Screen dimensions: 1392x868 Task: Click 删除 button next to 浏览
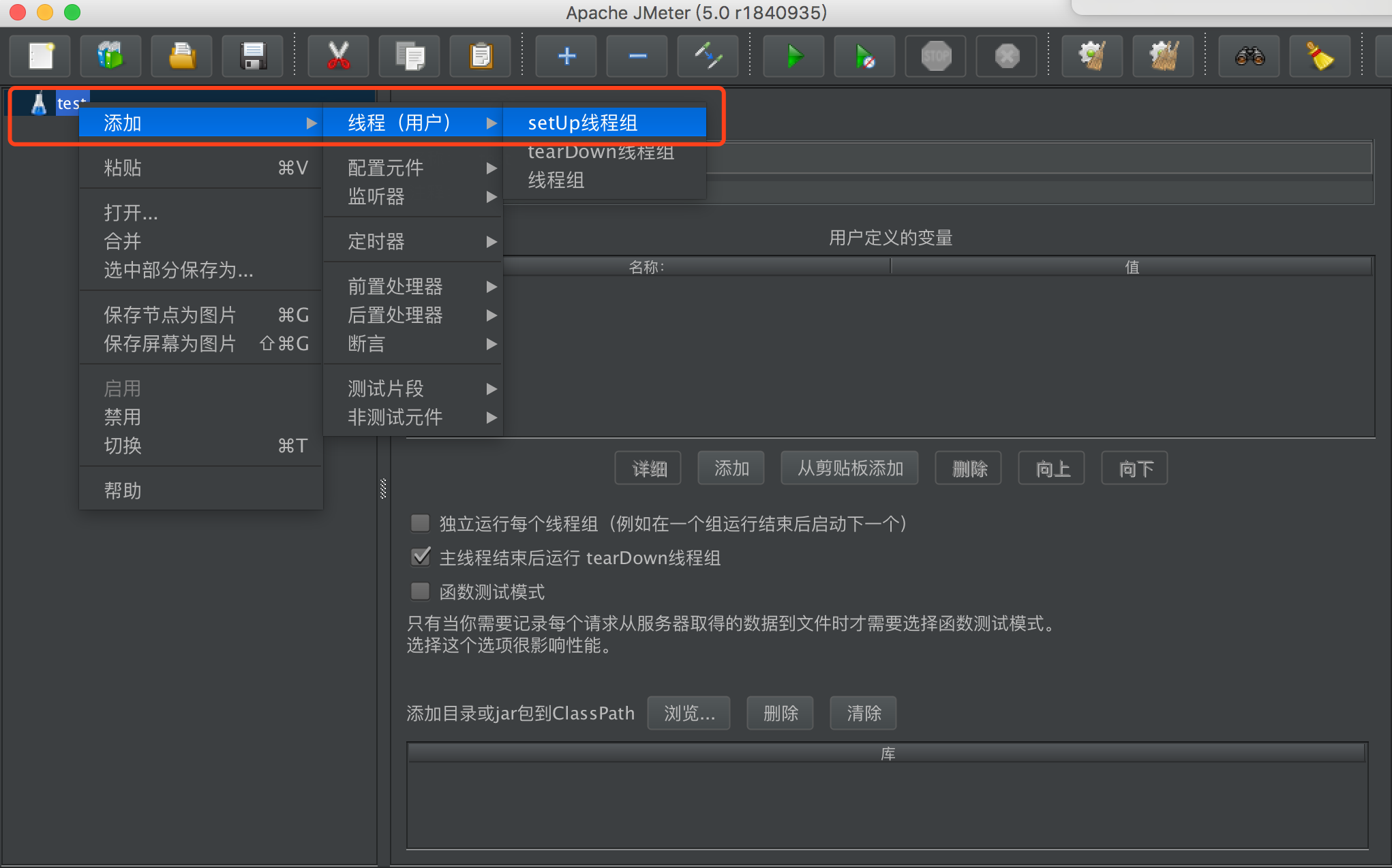781,713
